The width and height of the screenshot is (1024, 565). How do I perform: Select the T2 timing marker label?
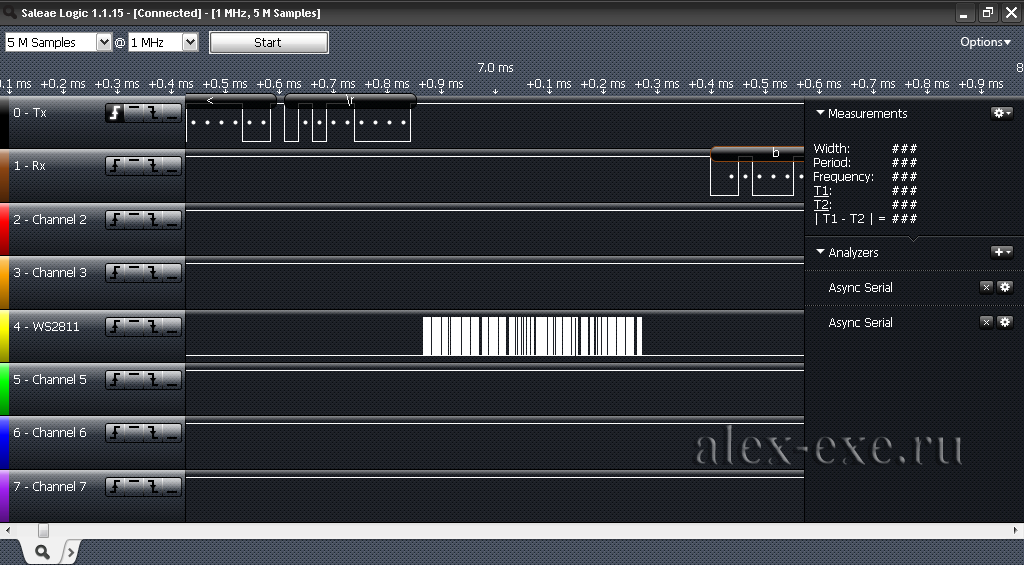tap(821, 204)
